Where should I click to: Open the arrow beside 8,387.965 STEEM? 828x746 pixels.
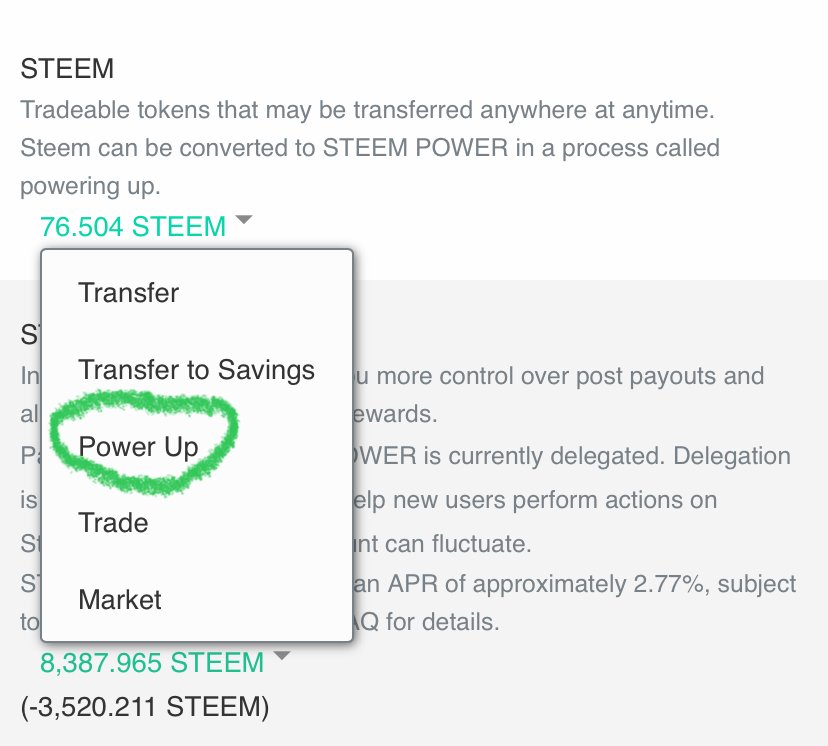(283, 655)
